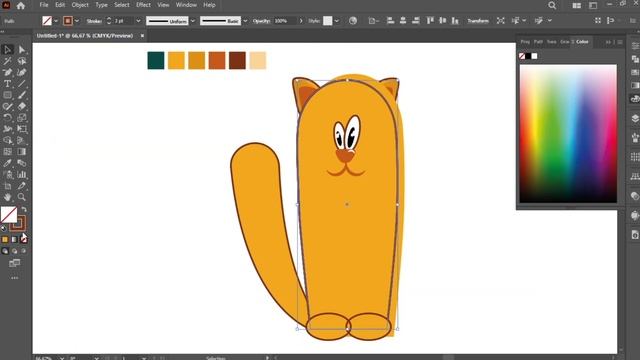Activate the Hand tool
This screenshot has width=640, height=360.
[x=7, y=197]
